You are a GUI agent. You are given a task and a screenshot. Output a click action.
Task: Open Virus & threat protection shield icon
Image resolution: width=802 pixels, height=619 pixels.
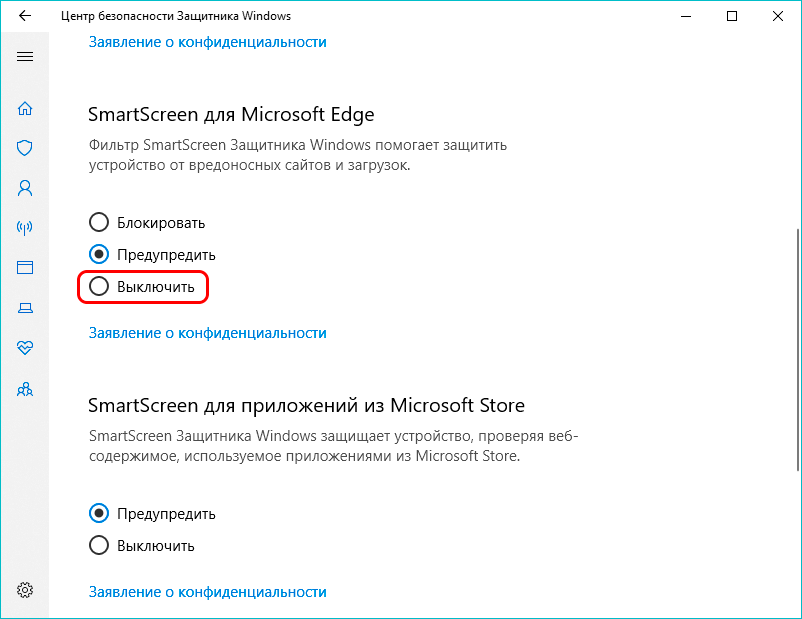coord(25,148)
